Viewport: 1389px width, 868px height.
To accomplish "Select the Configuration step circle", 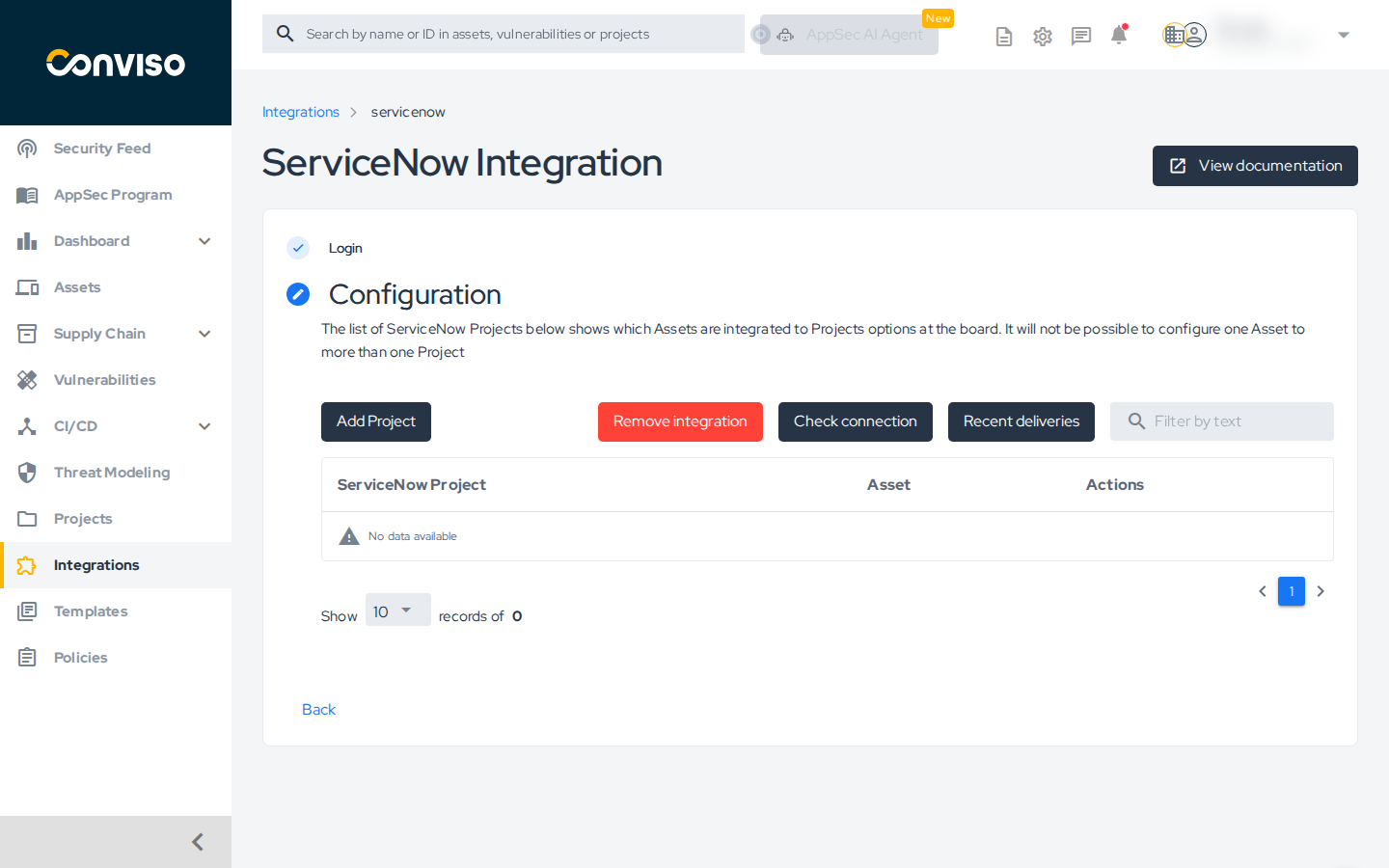I will click(298, 294).
